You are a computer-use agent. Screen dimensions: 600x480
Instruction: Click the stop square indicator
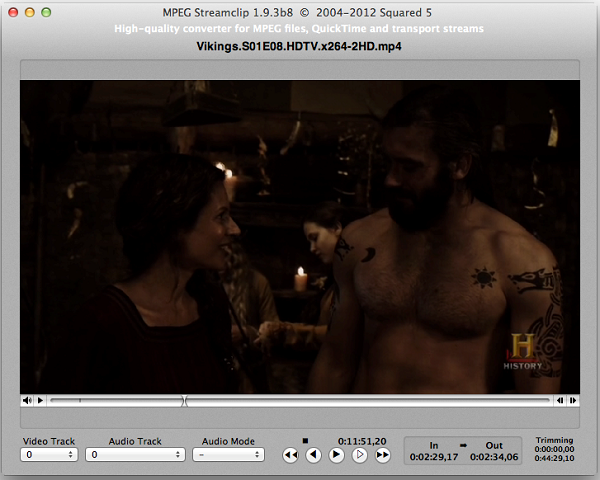[x=305, y=440]
